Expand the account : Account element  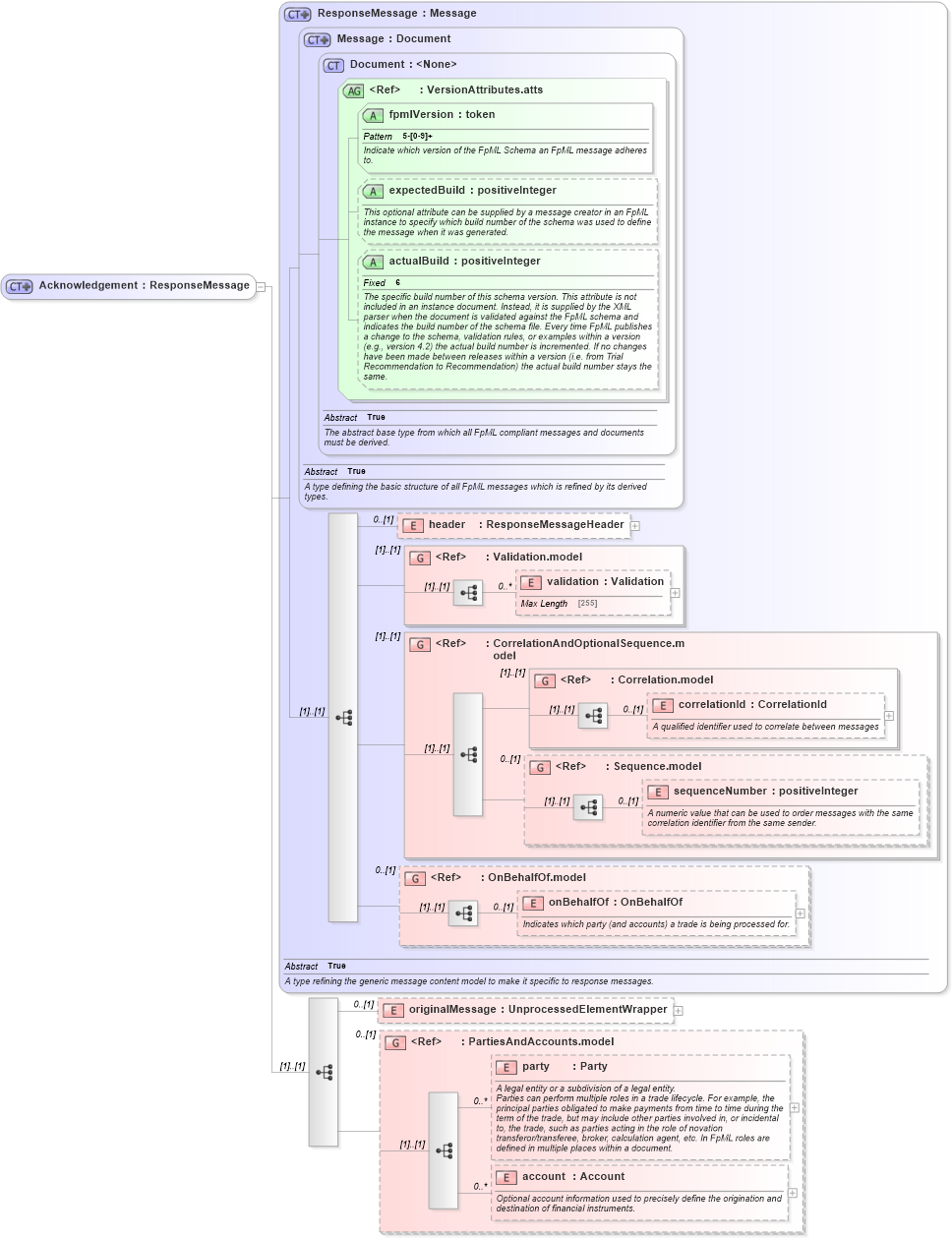coord(793,1194)
